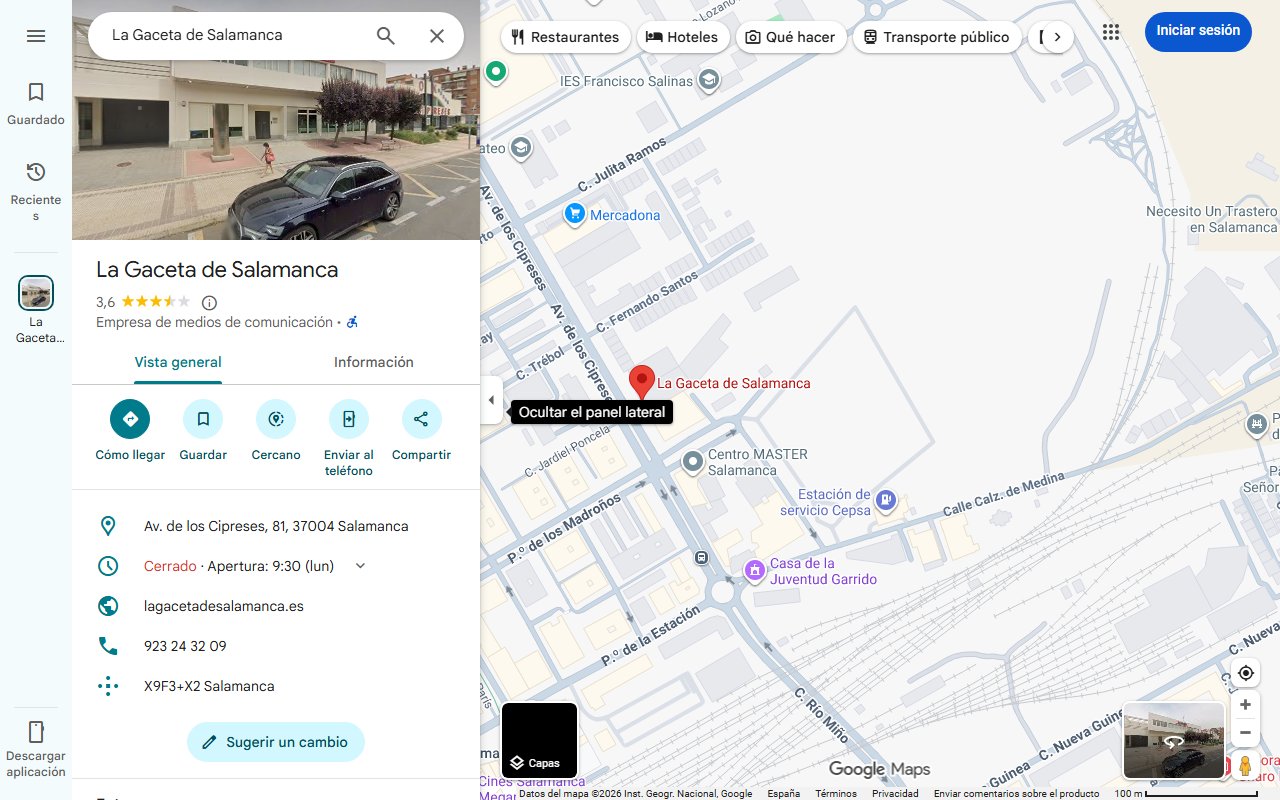Select the Cercano nearby search icon
This screenshot has height=800, width=1280.
pyautogui.click(x=275, y=418)
